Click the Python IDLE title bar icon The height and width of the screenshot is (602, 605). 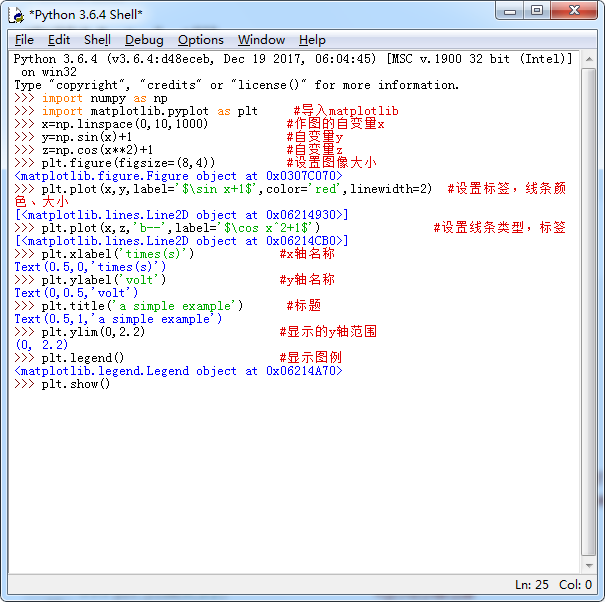coord(16,15)
